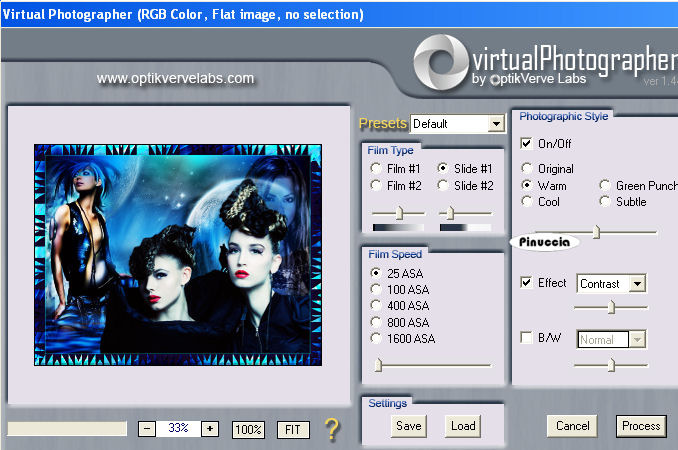Set preview zoom to 100%
Screen dimensions: 678x450
click(248, 430)
